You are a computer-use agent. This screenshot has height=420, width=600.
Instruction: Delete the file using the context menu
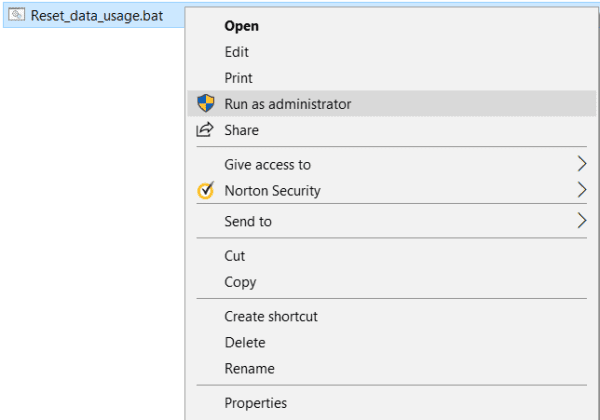point(243,342)
